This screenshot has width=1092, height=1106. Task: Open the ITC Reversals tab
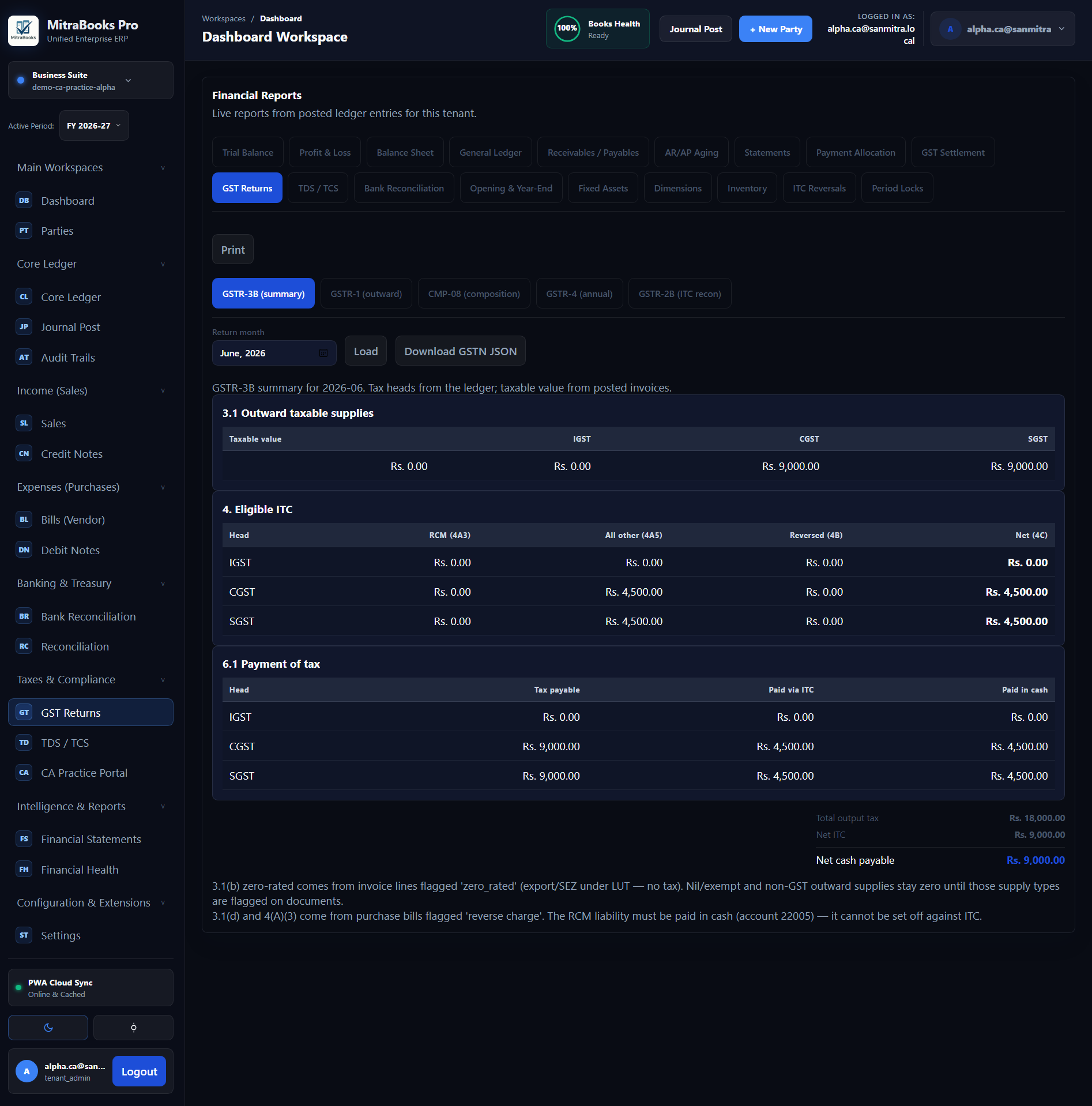point(819,188)
